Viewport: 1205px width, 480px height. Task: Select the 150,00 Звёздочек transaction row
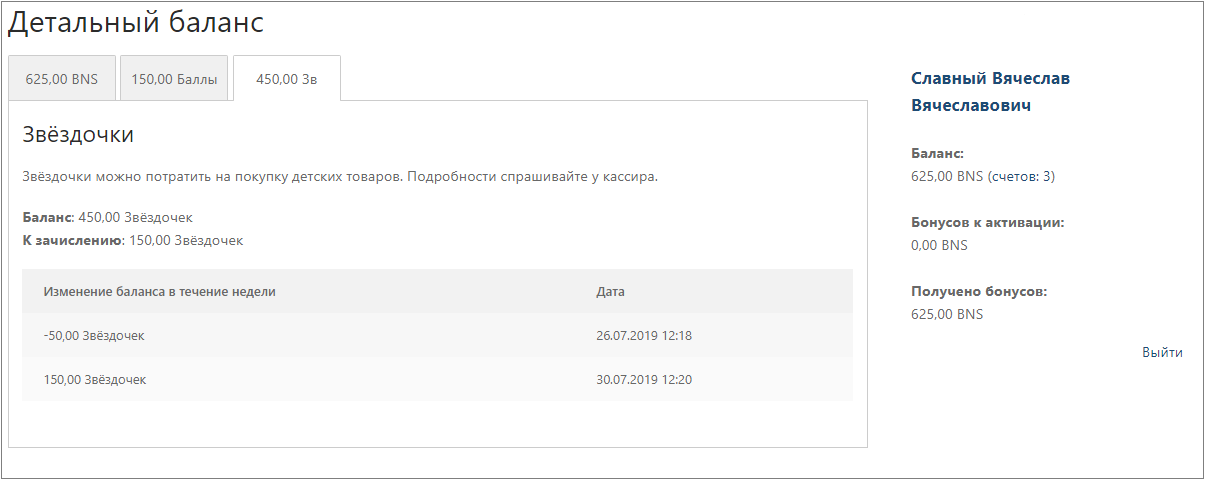(437, 379)
